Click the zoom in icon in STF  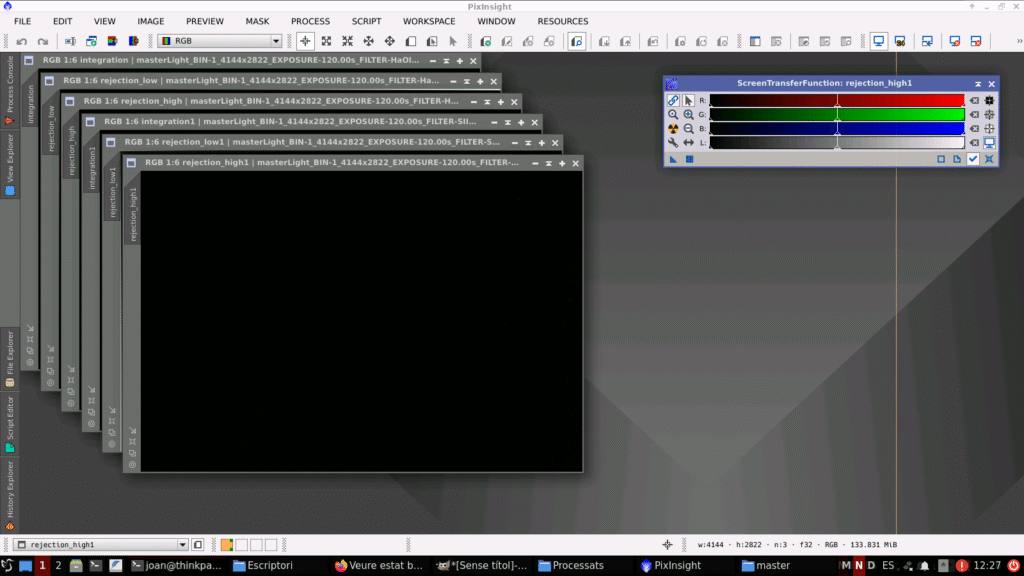689,115
